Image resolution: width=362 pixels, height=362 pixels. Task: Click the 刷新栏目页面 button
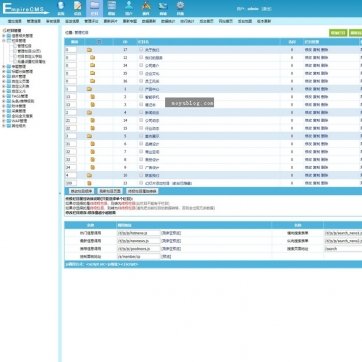(x=110, y=191)
